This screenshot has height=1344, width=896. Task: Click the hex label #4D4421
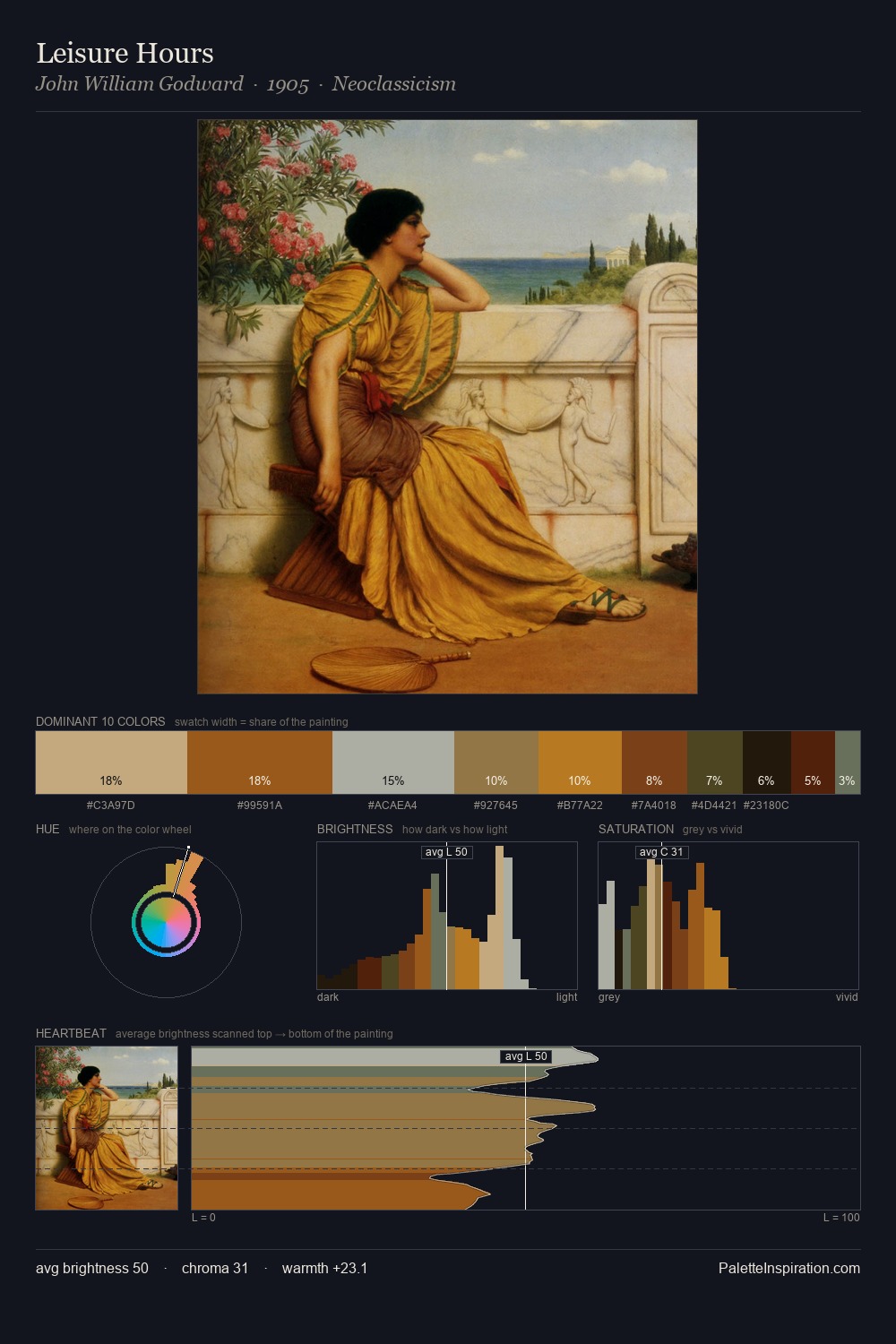click(x=714, y=806)
